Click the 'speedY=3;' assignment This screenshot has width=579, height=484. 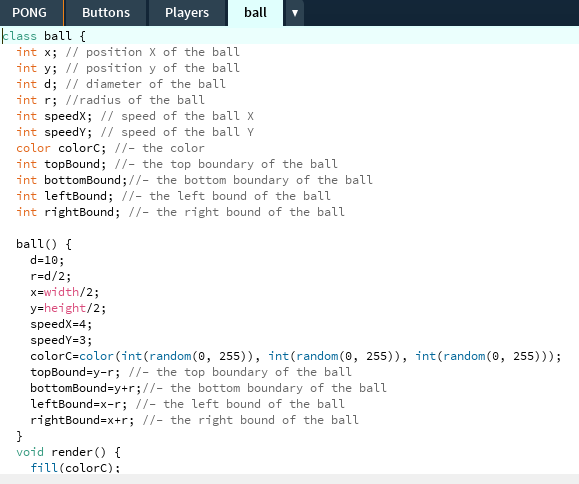[x=61, y=340]
